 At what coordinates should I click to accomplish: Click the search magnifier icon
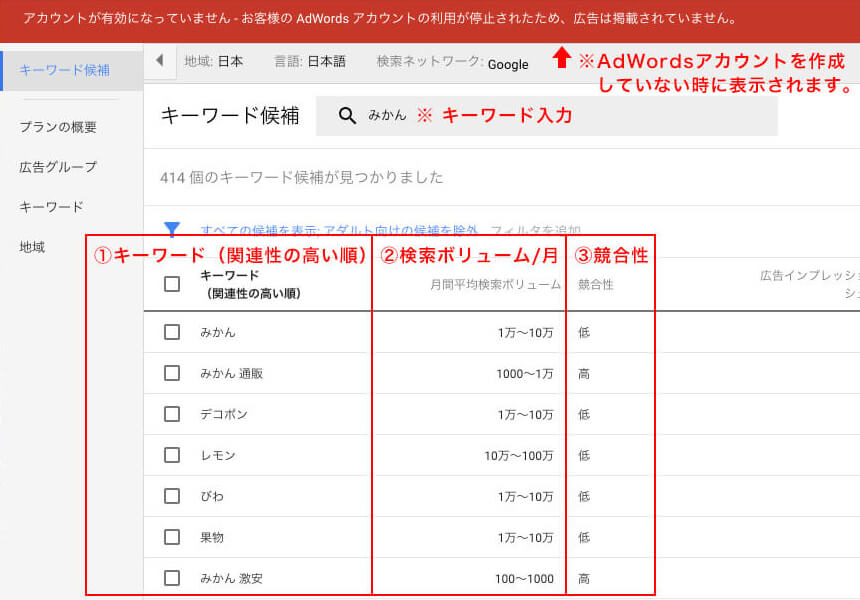click(347, 116)
